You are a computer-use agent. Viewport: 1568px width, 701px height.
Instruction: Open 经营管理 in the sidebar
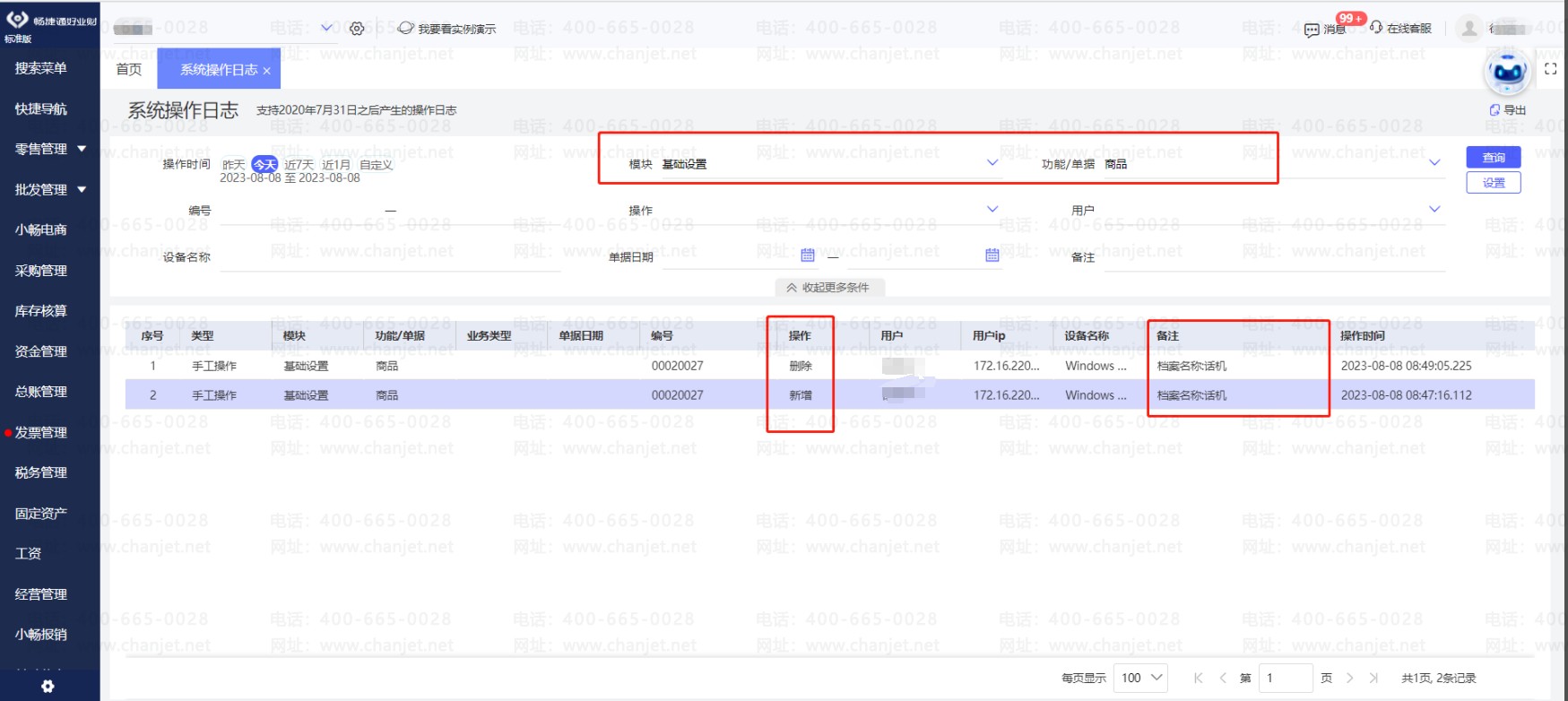click(41, 593)
